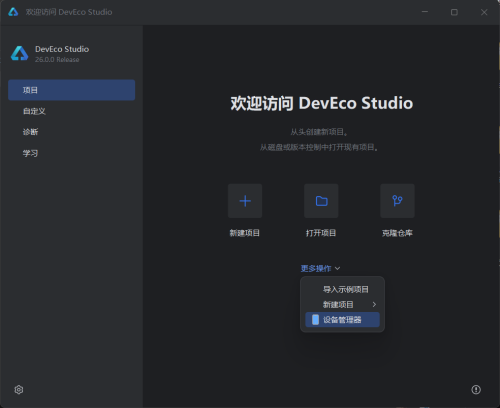
Task: Click the folder icon to open project
Action: [321, 201]
